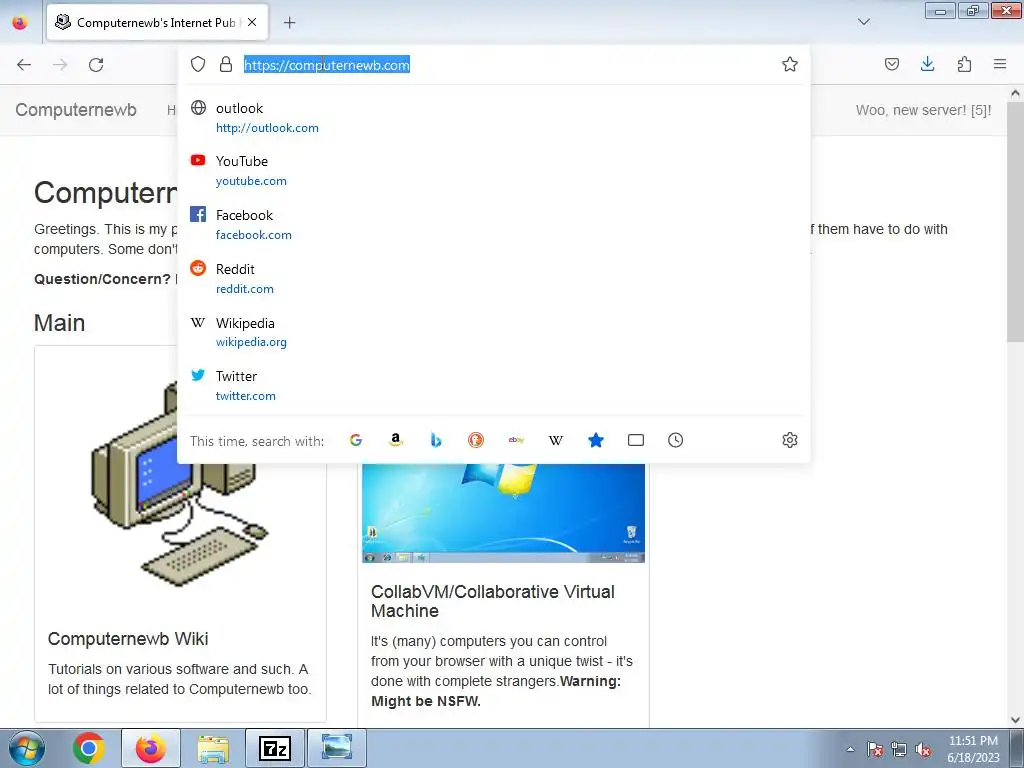The image size is (1024, 768).
Task: Search history with the clock icon
Action: (x=676, y=440)
